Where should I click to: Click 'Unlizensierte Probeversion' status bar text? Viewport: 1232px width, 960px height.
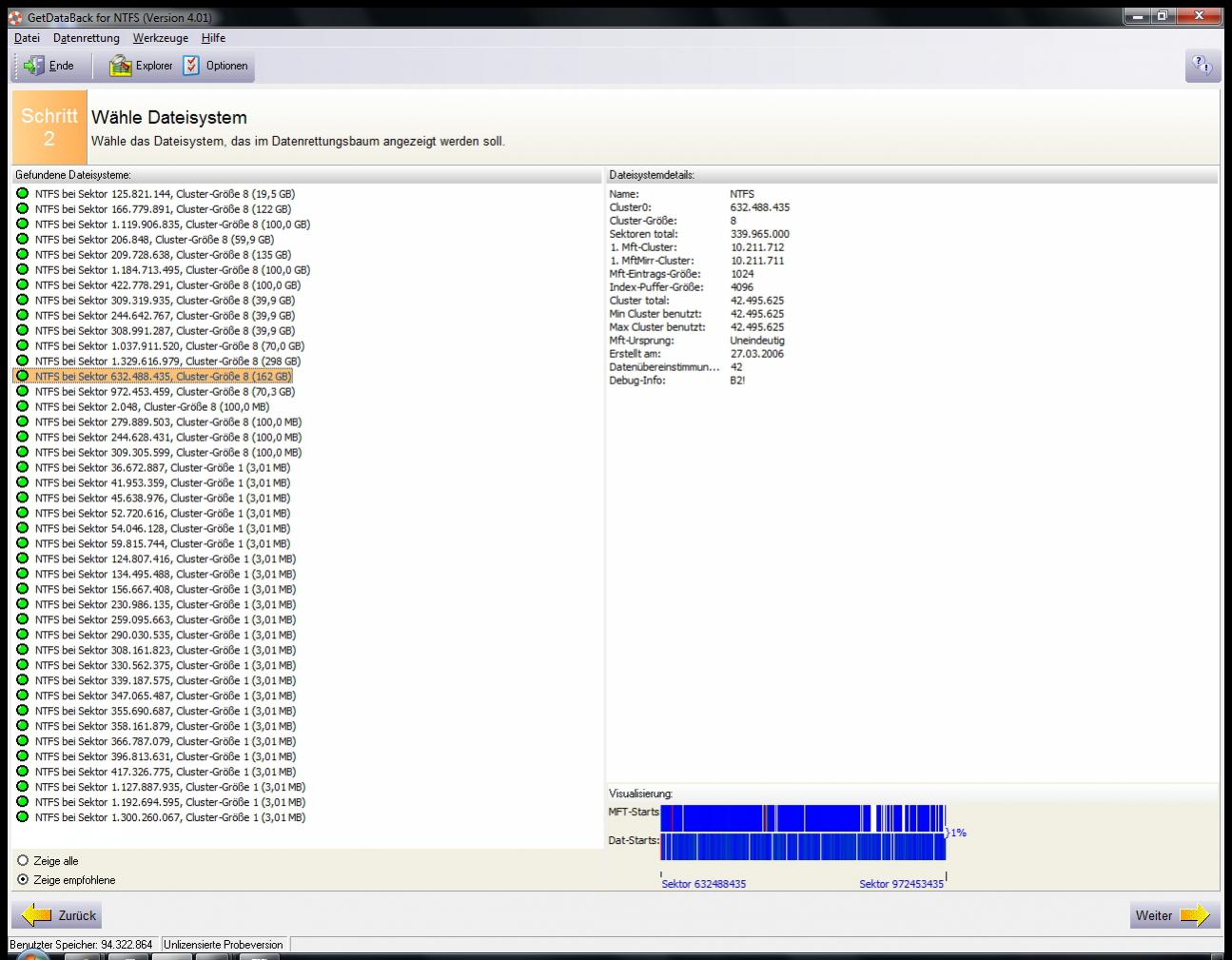click(x=224, y=945)
